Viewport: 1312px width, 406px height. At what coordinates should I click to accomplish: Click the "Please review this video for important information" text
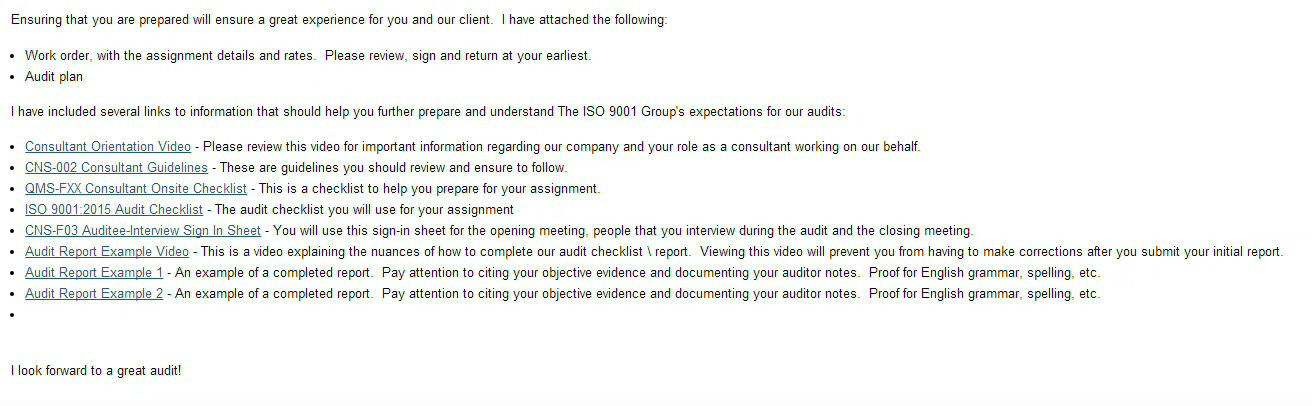point(562,147)
